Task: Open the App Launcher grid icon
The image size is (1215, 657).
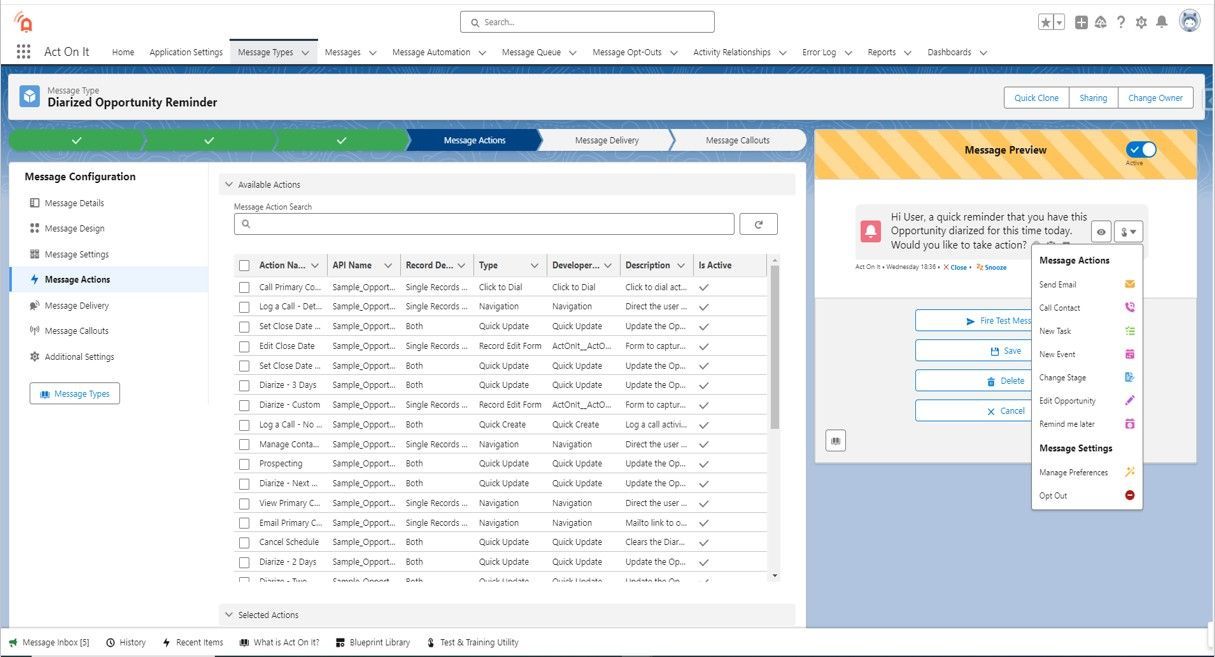Action: pos(23,52)
